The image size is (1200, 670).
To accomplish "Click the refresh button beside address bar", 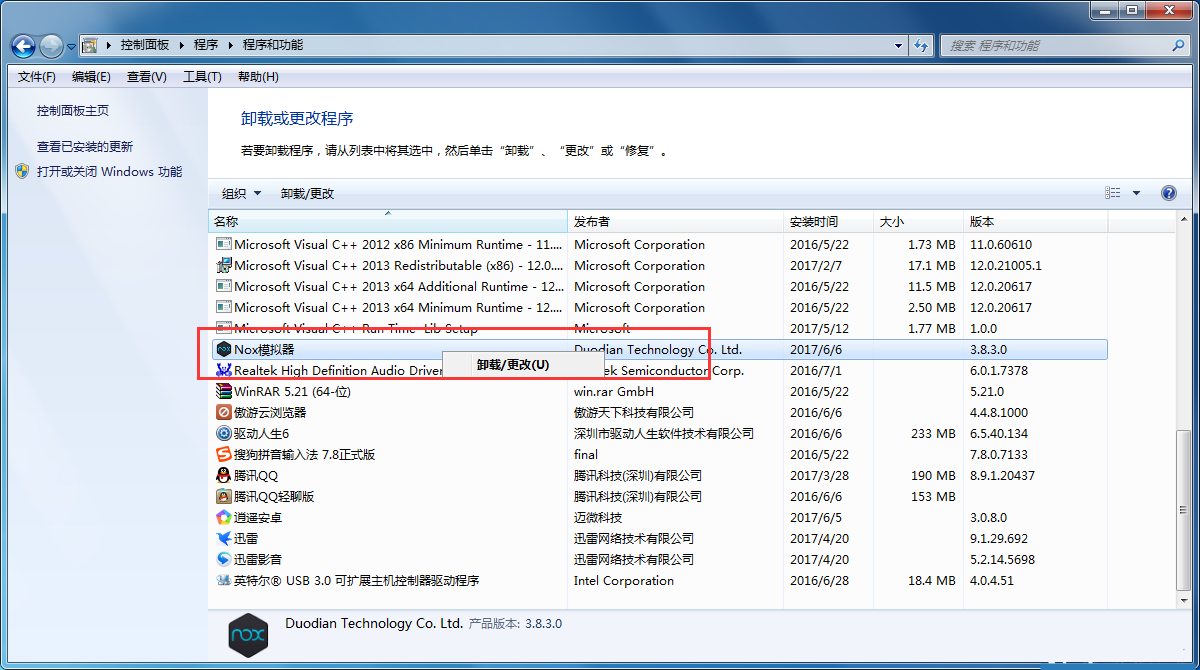I will 922,45.
